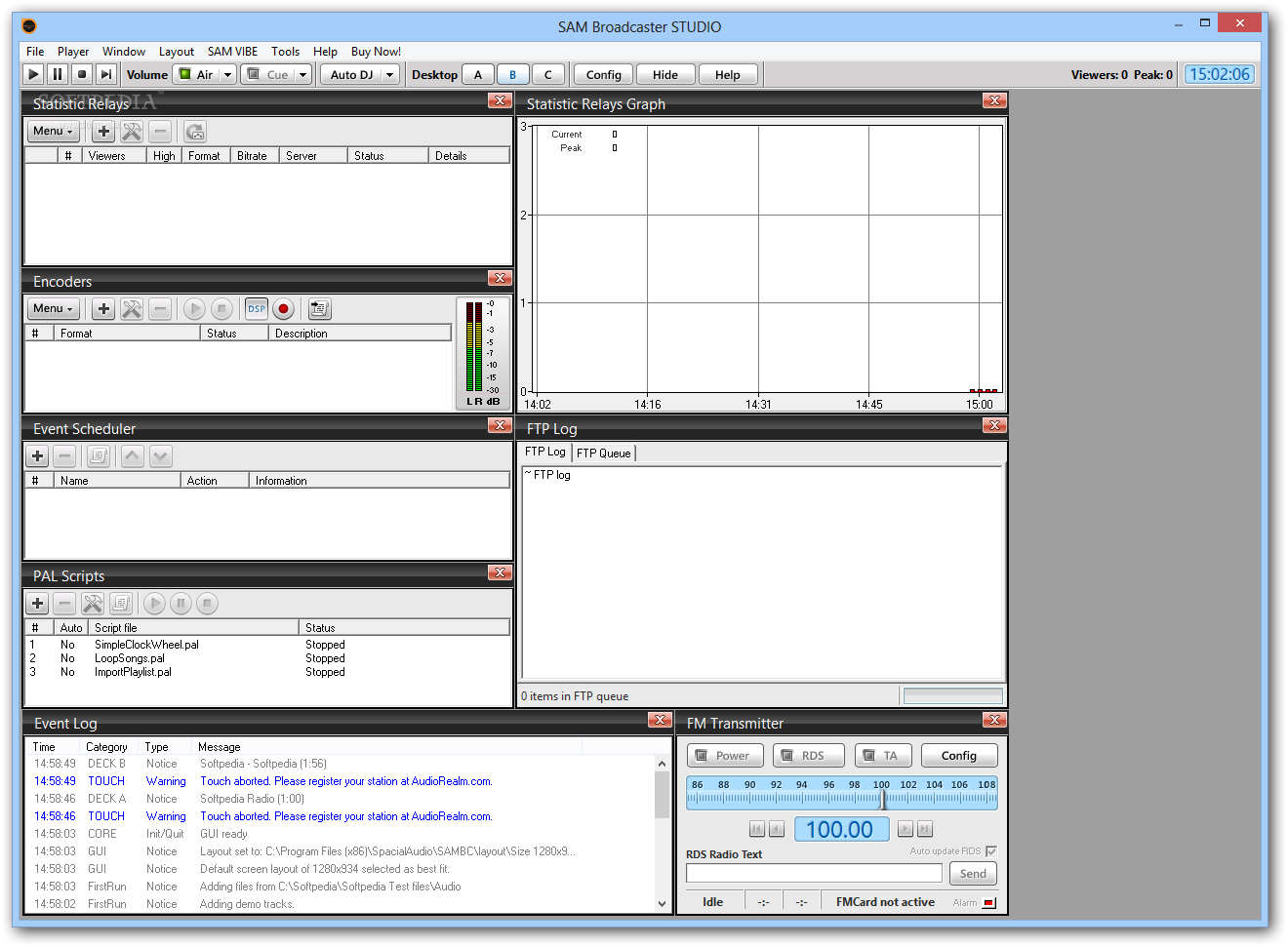Pause the selected PAL script

click(x=181, y=604)
